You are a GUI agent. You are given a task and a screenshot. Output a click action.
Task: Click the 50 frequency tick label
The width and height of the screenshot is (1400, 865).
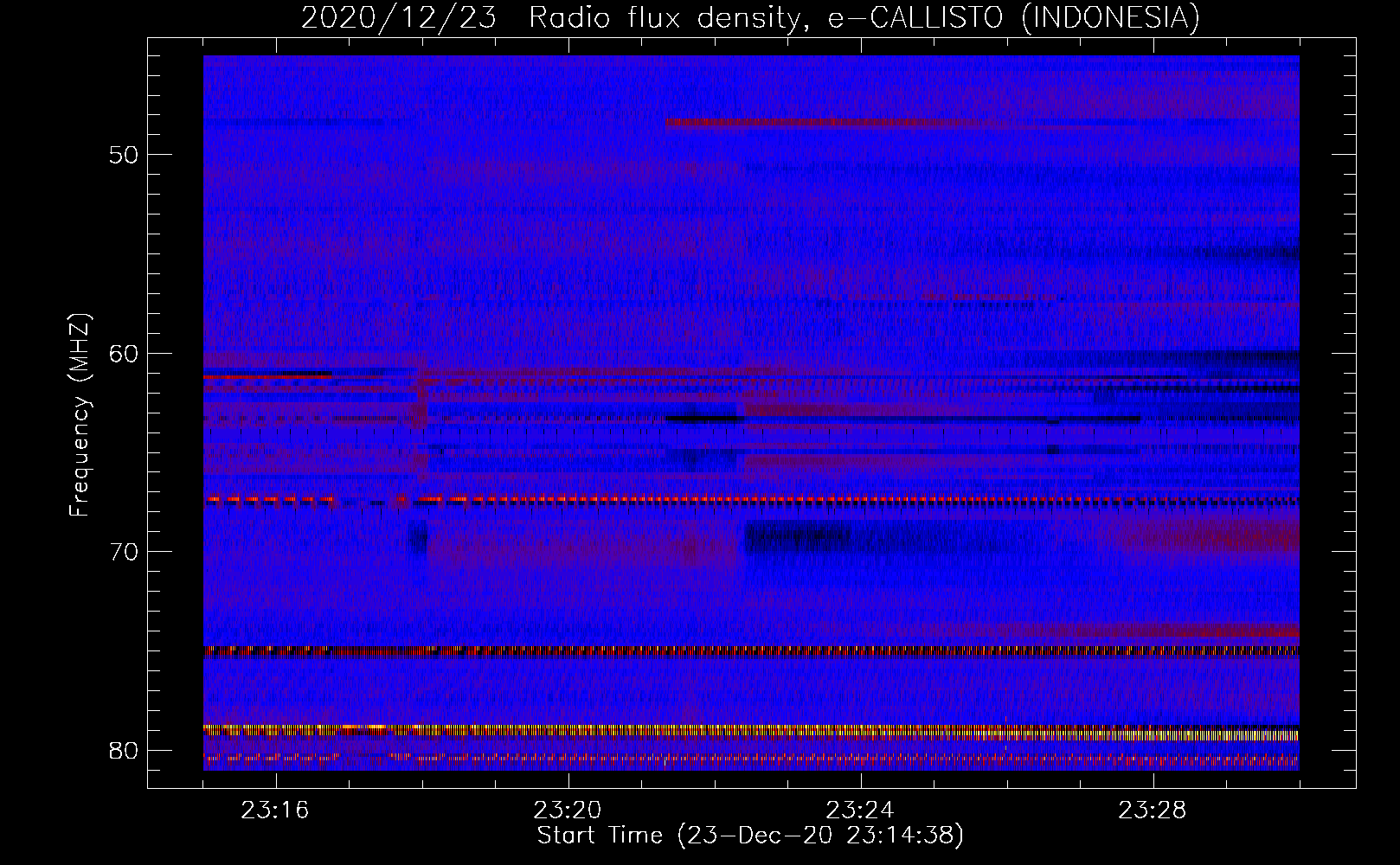pyautogui.click(x=124, y=156)
